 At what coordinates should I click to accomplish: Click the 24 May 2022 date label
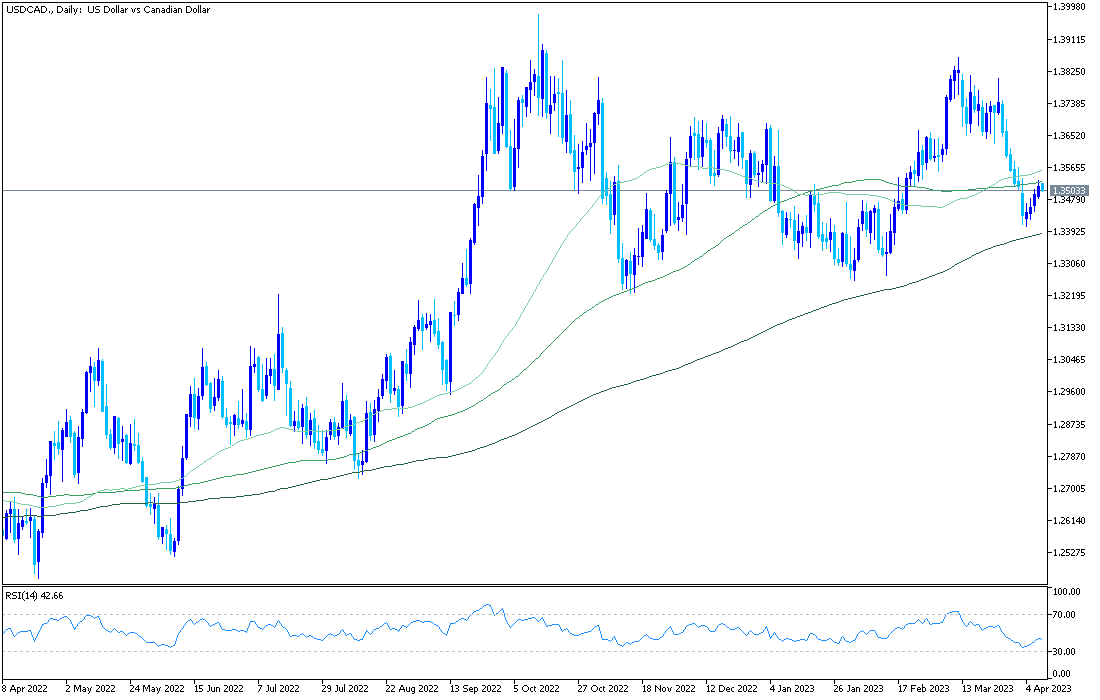click(156, 689)
